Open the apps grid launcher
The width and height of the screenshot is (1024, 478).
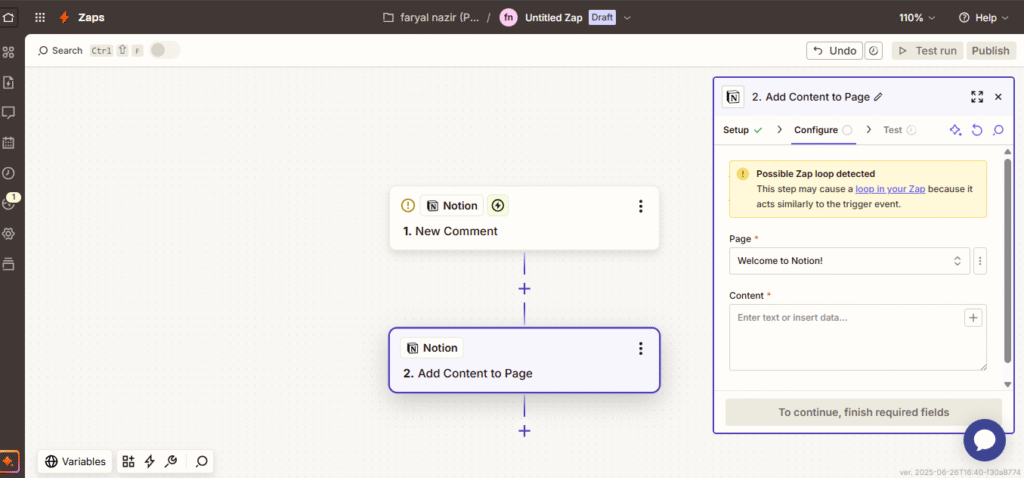40,18
